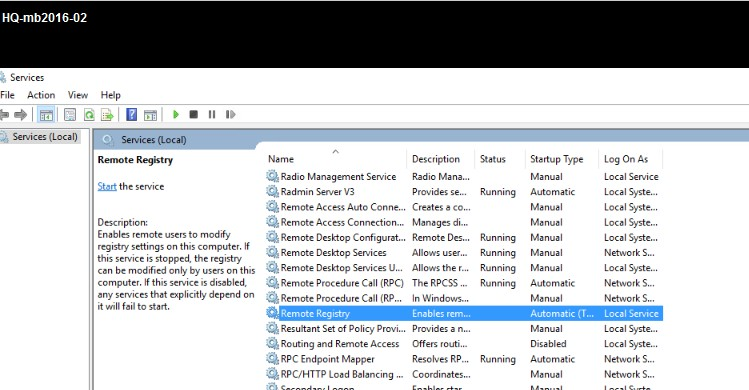Click gear icon beside Remote Registry
Image resolution: width=749 pixels, height=390 pixels.
272,313
